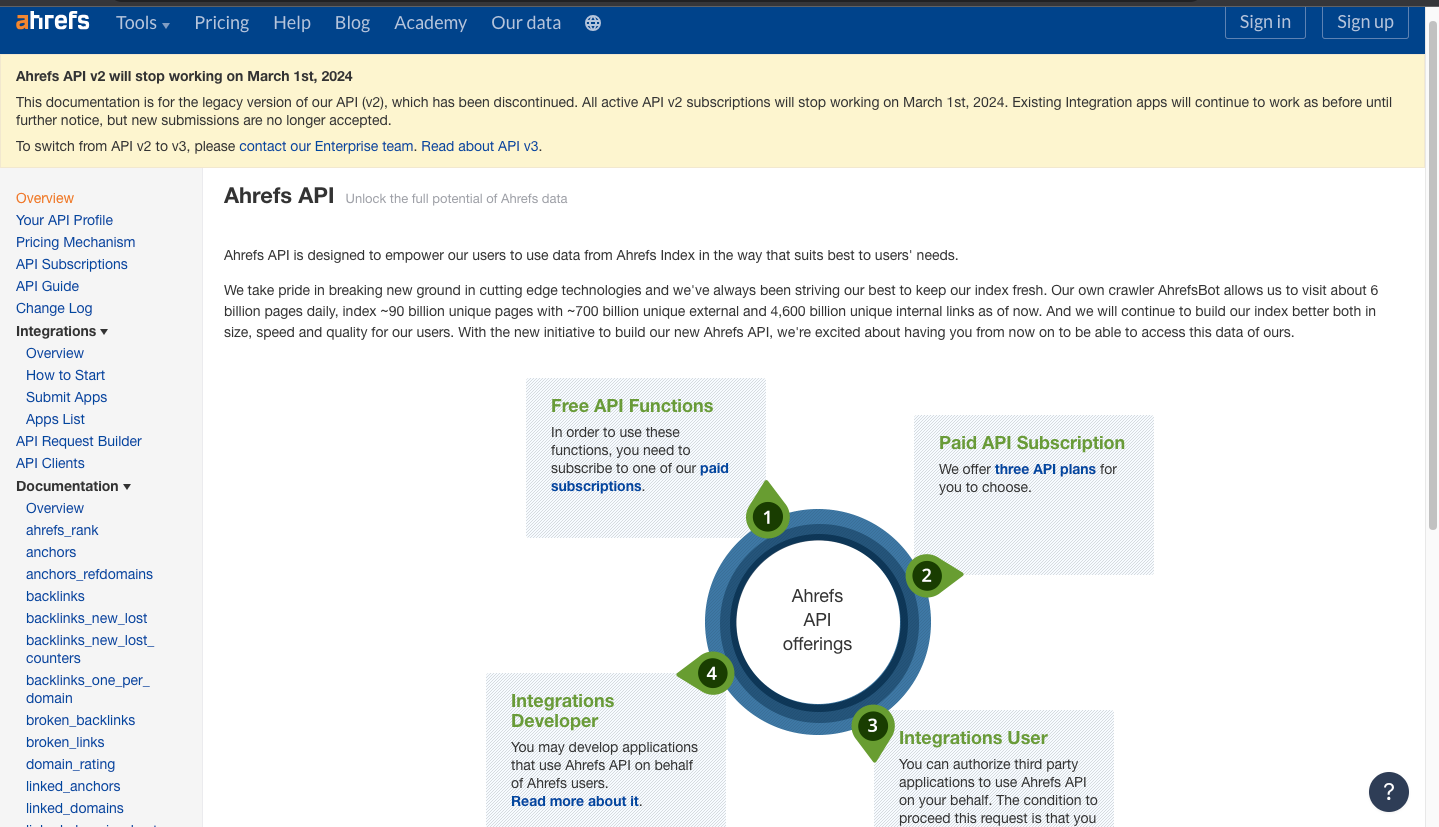Open Apps List in sidebar
Image resolution: width=1439 pixels, height=827 pixels.
click(55, 419)
